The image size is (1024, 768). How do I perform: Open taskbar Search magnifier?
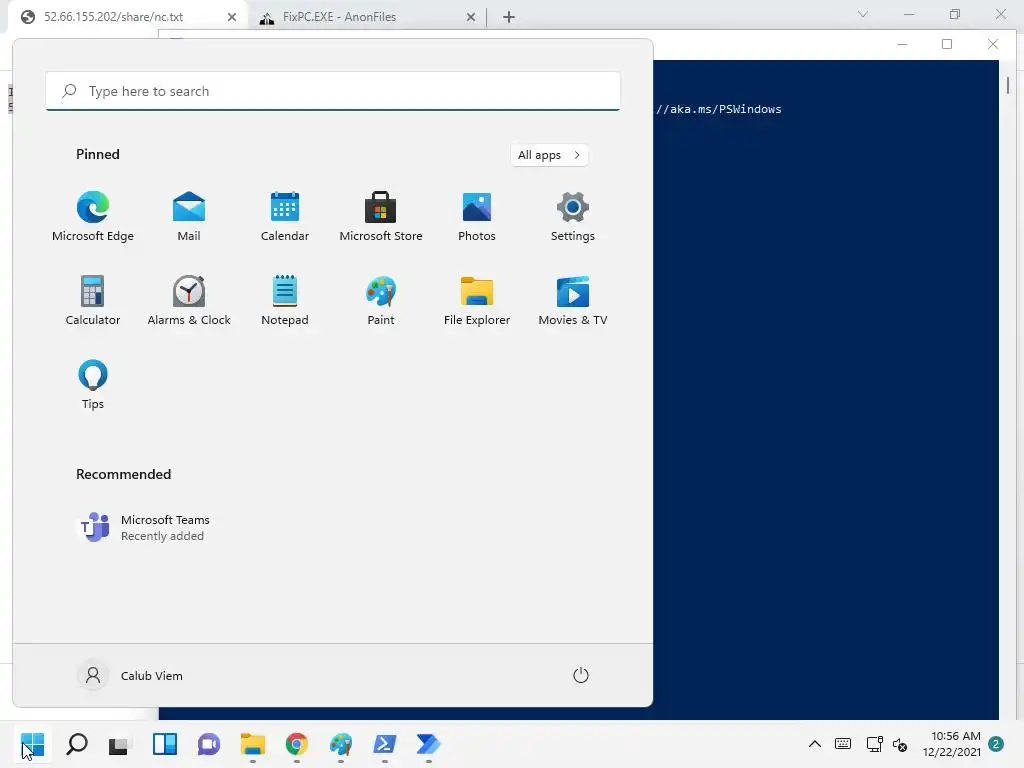click(x=76, y=744)
